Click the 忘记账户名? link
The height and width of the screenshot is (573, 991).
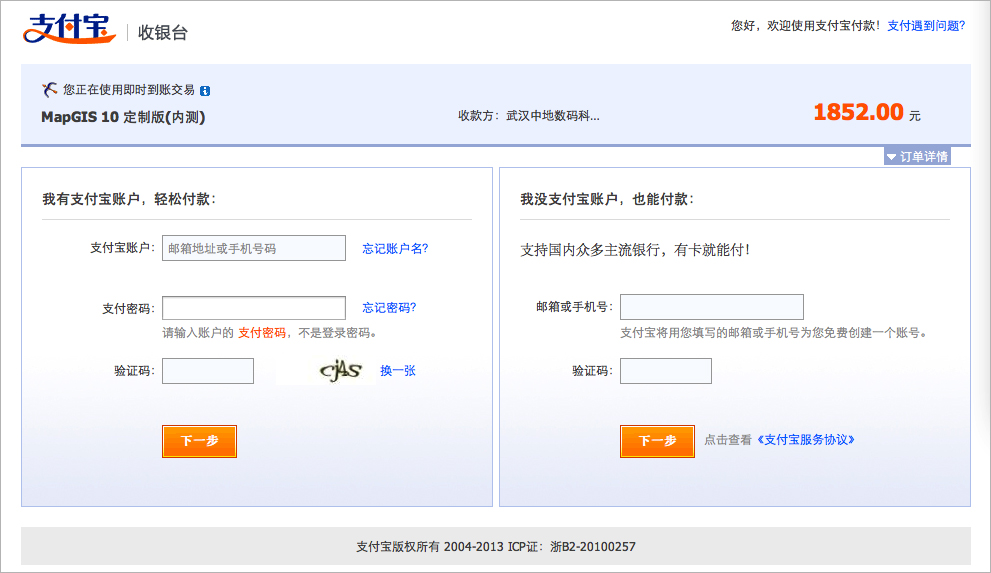(x=395, y=248)
